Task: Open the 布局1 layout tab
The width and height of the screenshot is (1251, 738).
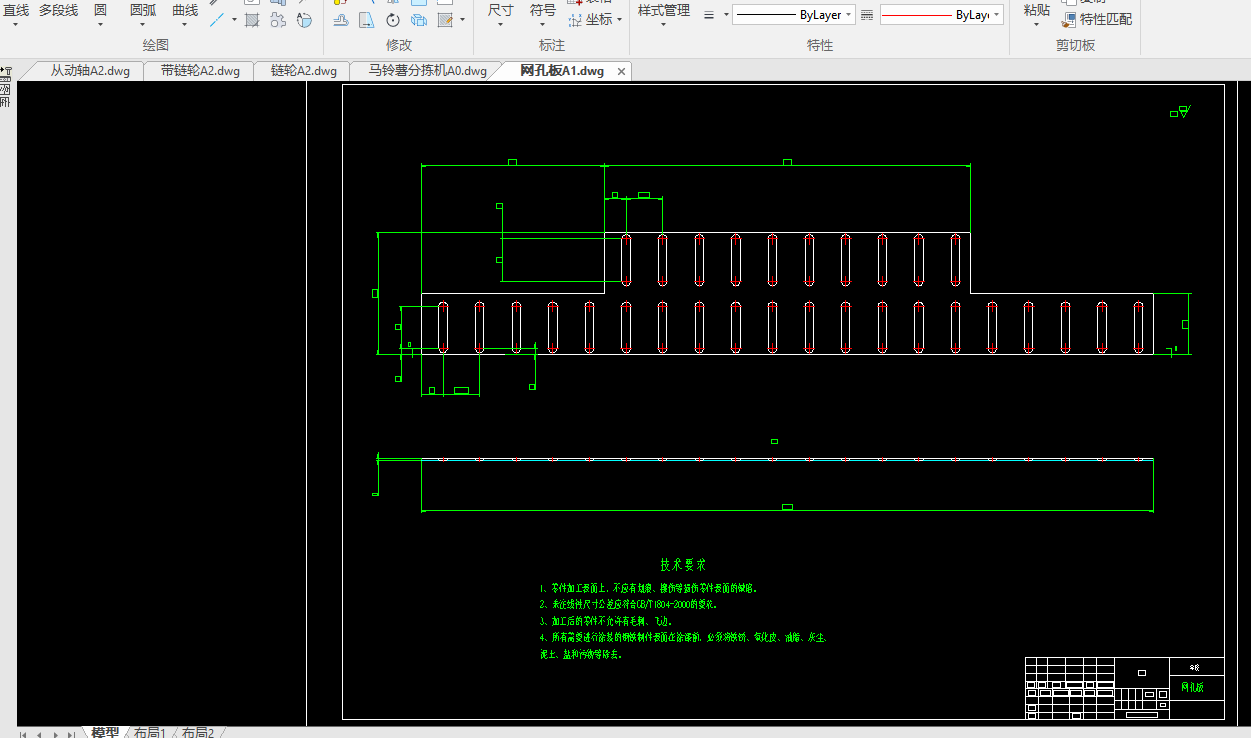Action: point(150,732)
